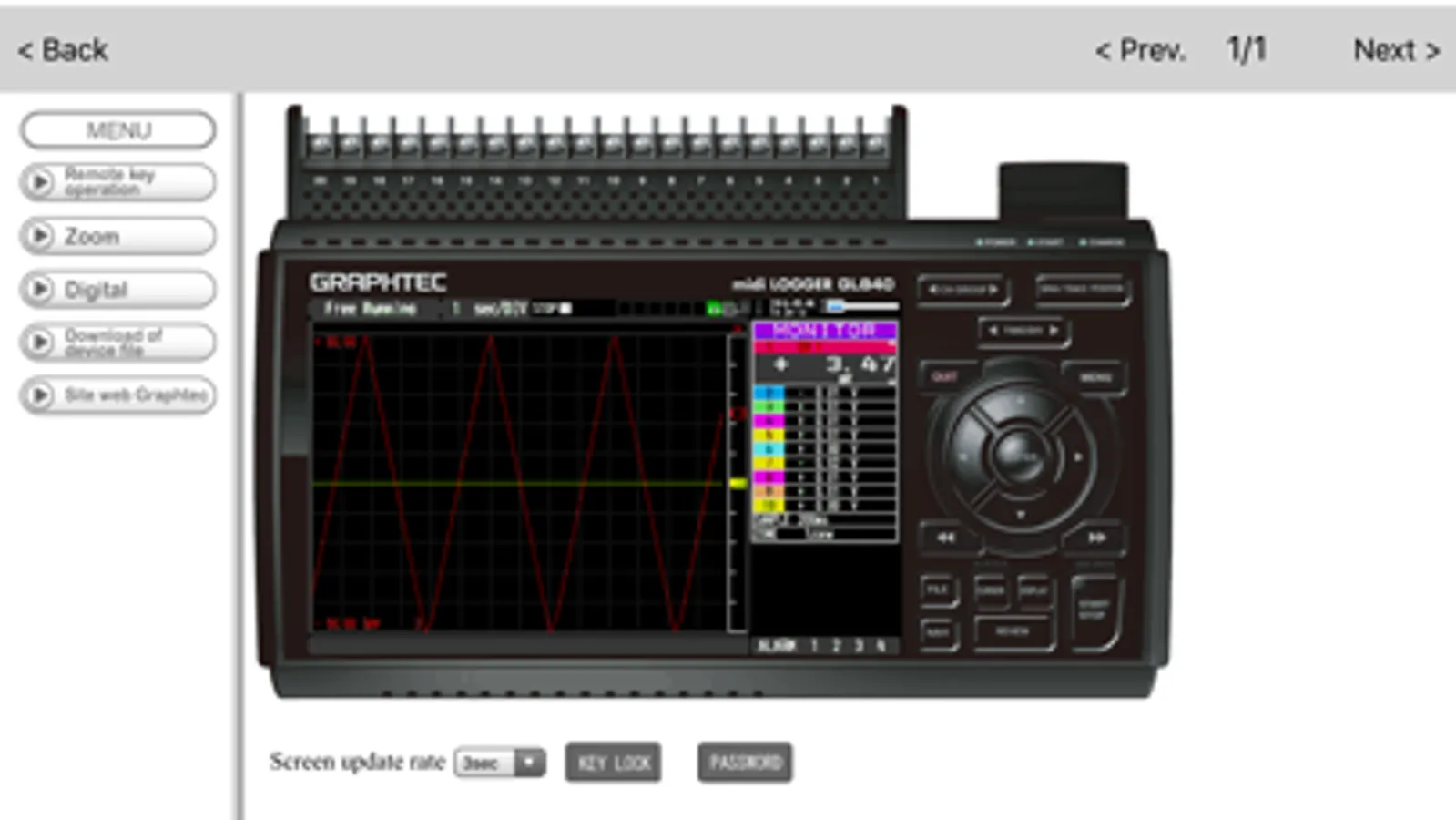Click the rewind double-arrow key

point(946,538)
